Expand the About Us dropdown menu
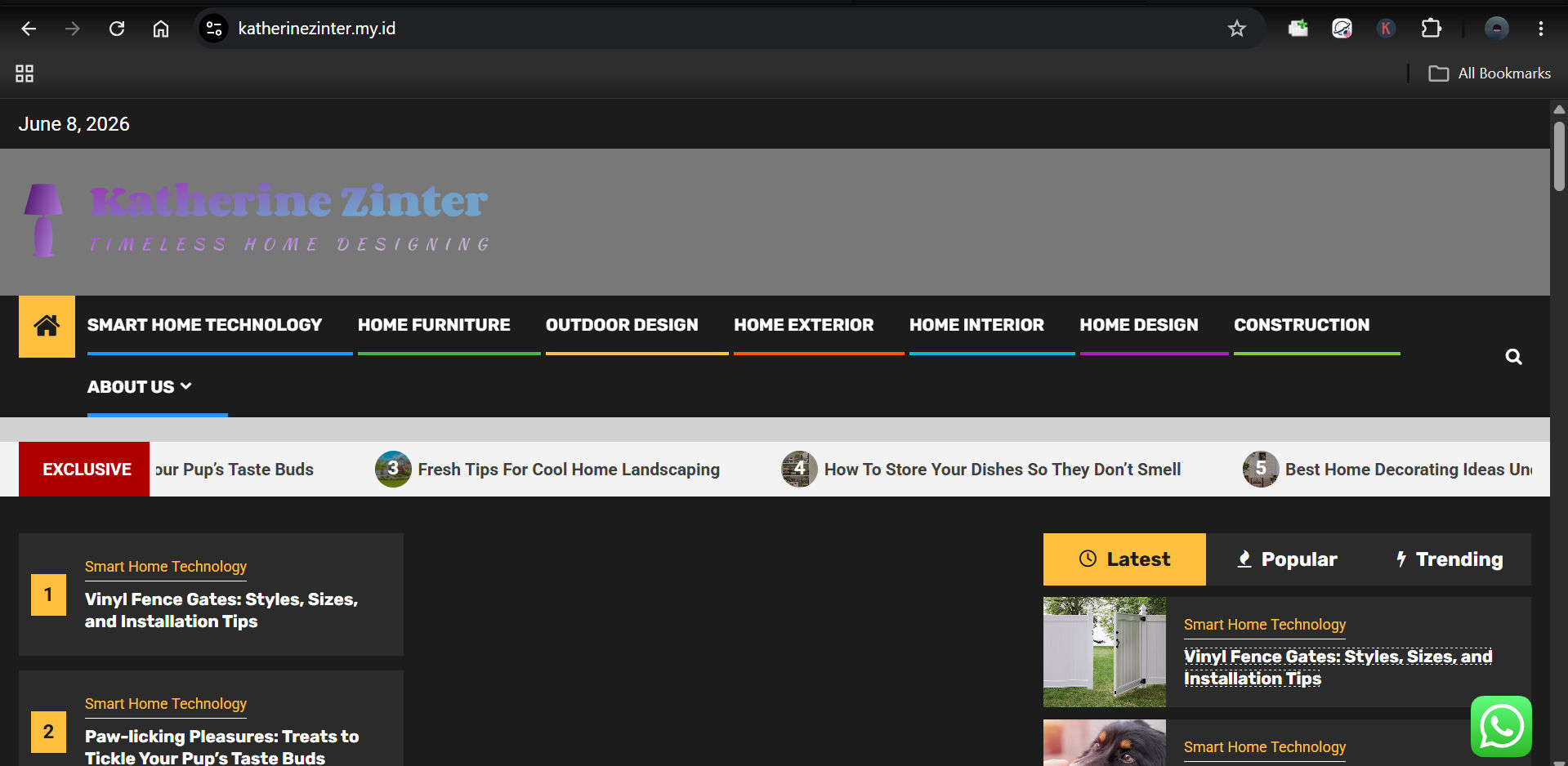 point(140,387)
